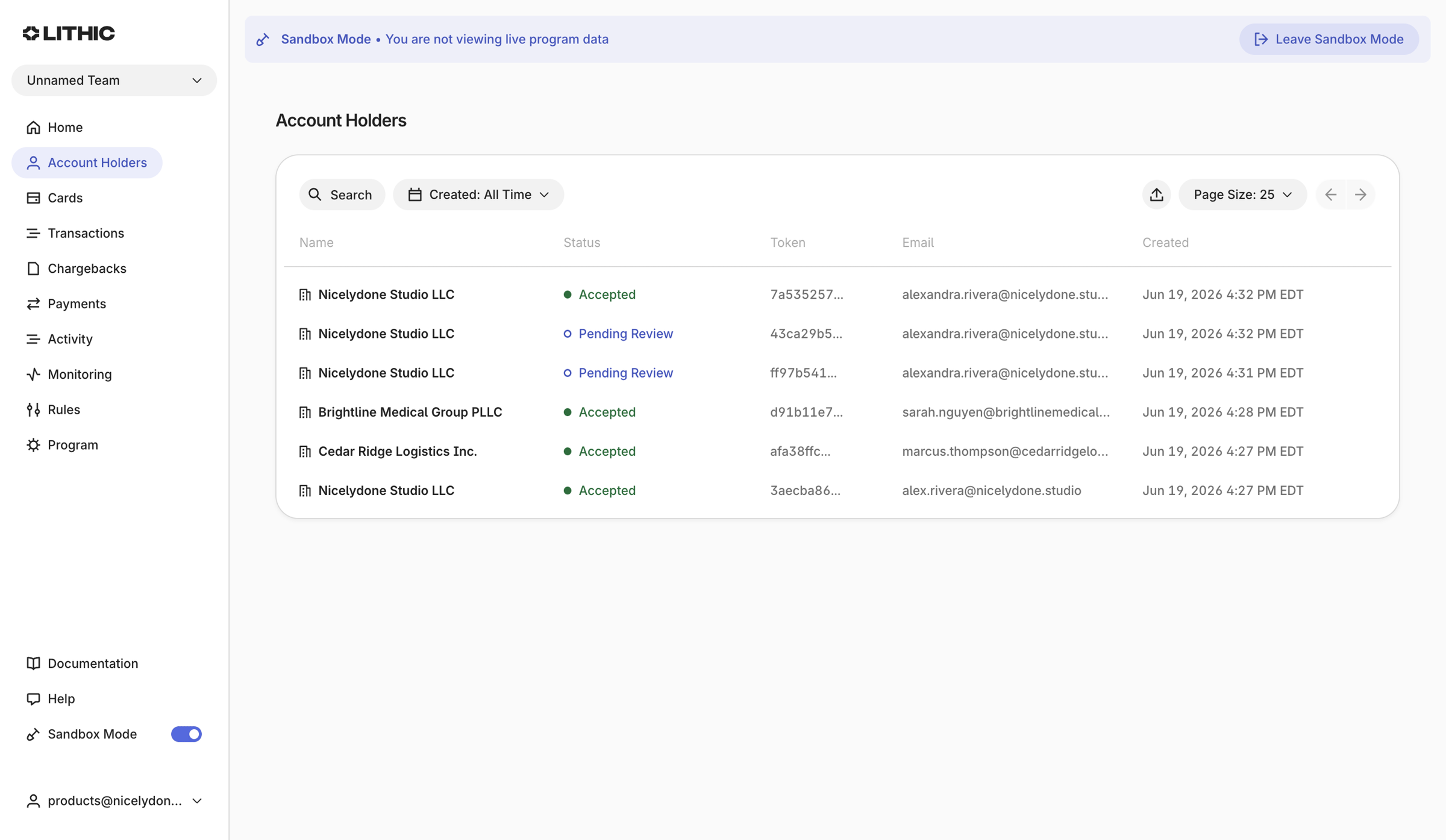This screenshot has height=840, width=1446.
Task: Open Cedar Ridge Logistics Inc. account
Action: tap(837, 451)
